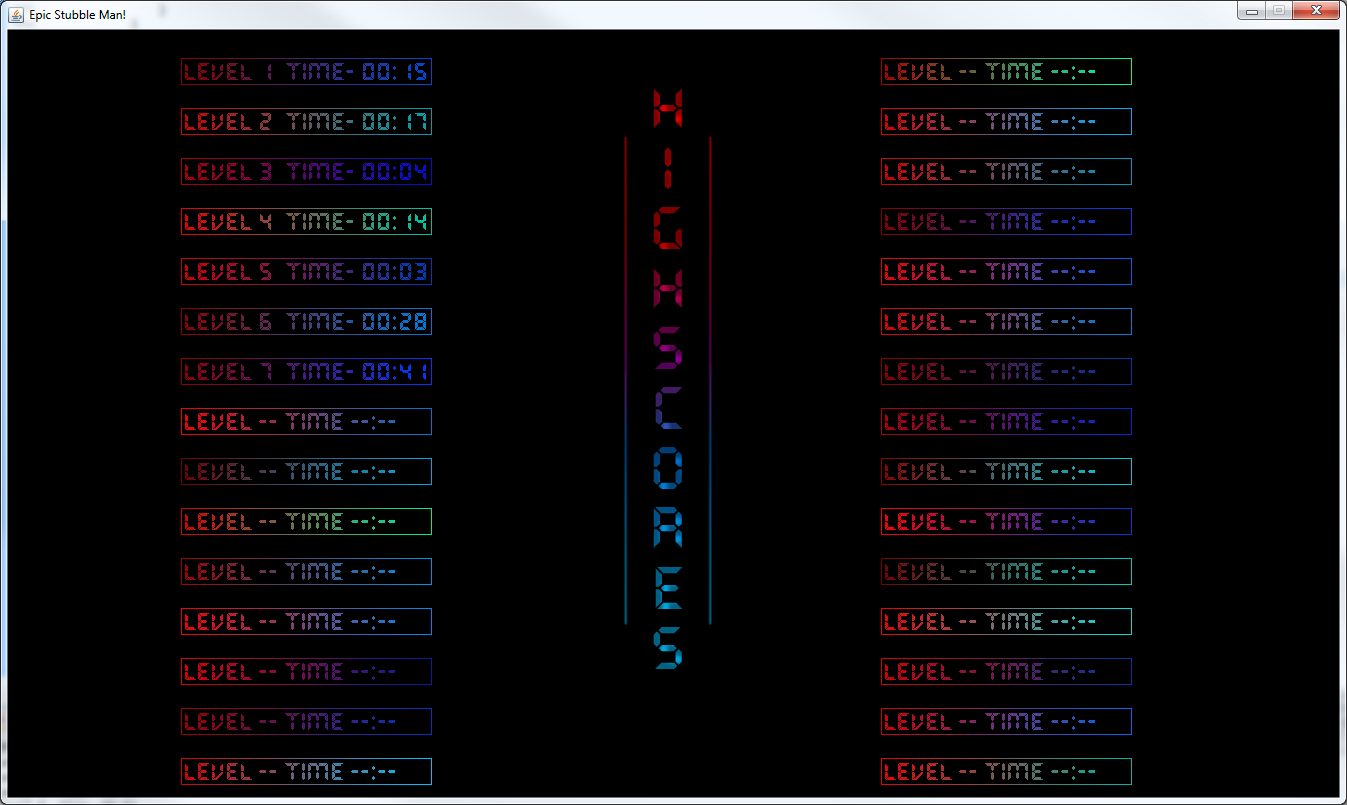
Task: Click the letter O in the HIGHSCORES title
Action: click(667, 468)
